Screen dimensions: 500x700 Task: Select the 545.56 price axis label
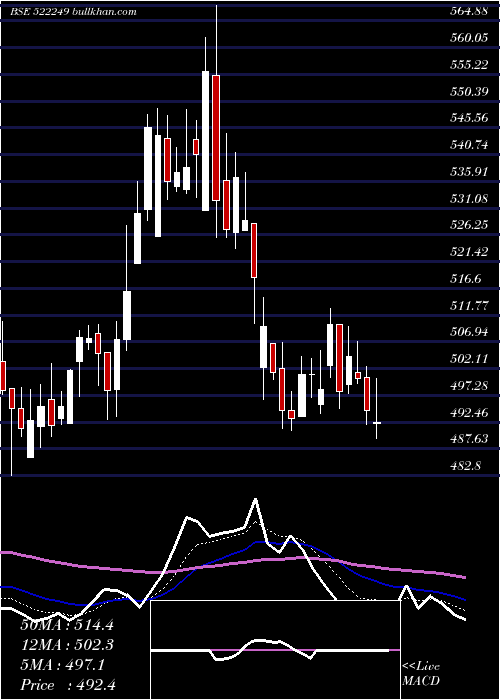pyautogui.click(x=468, y=118)
